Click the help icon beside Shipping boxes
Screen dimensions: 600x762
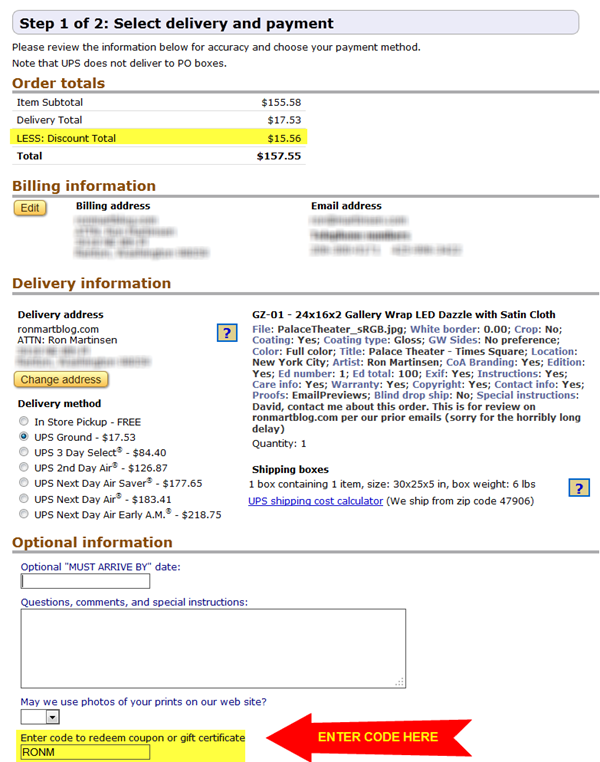pos(577,487)
